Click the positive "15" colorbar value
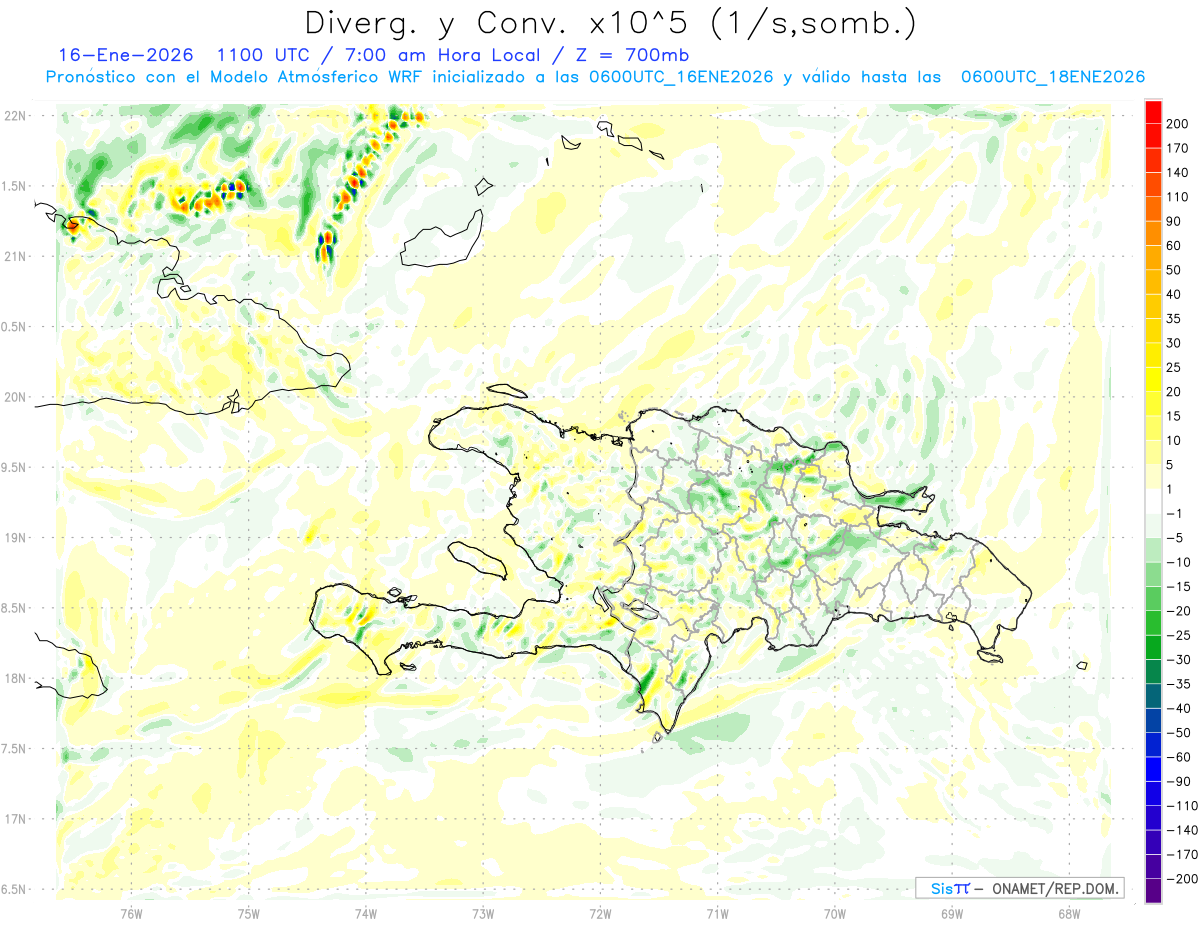1200x927 pixels. [x=1175, y=416]
